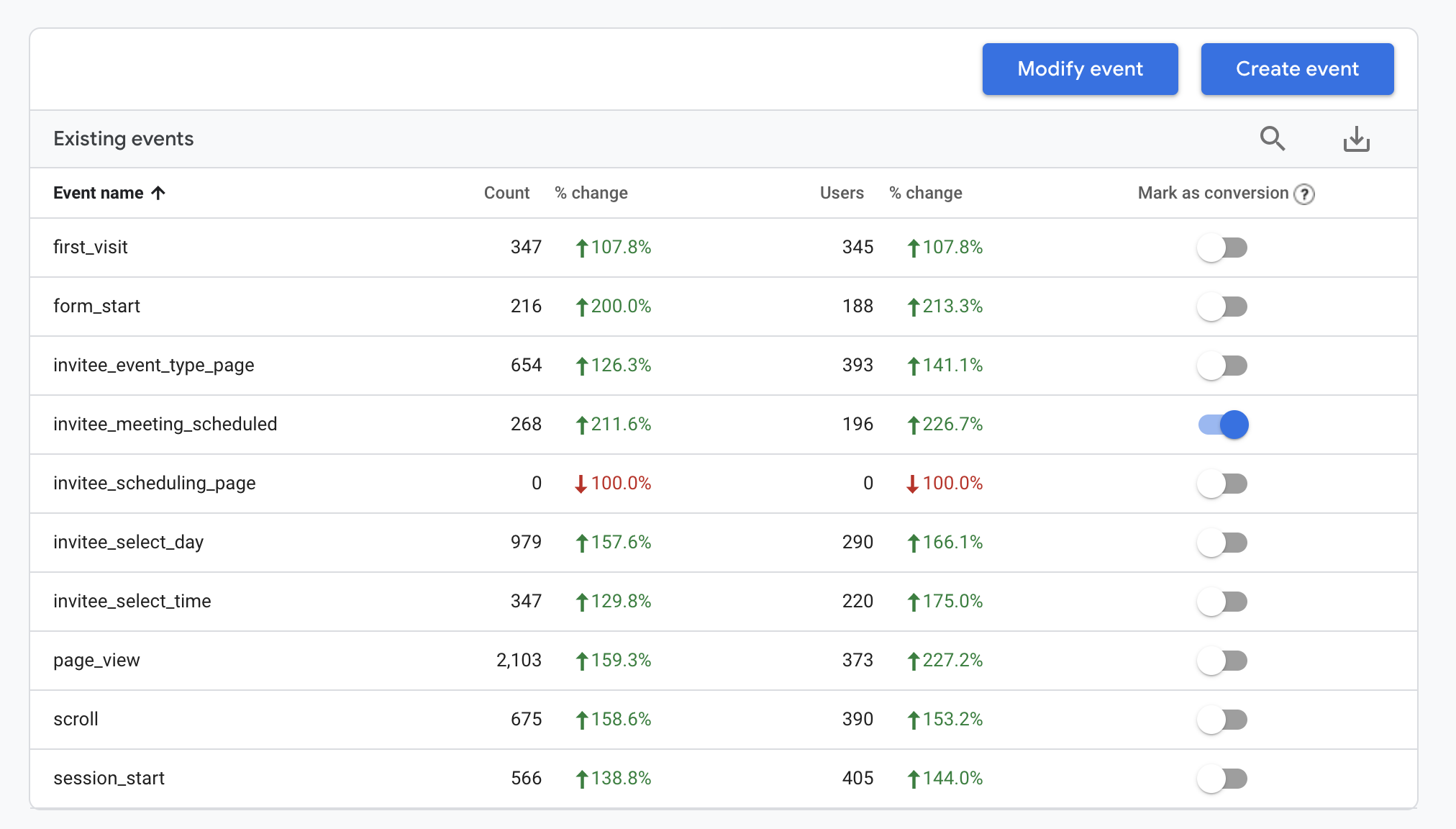Click the Create event button
Viewport: 1456px width, 829px height.
[1297, 69]
